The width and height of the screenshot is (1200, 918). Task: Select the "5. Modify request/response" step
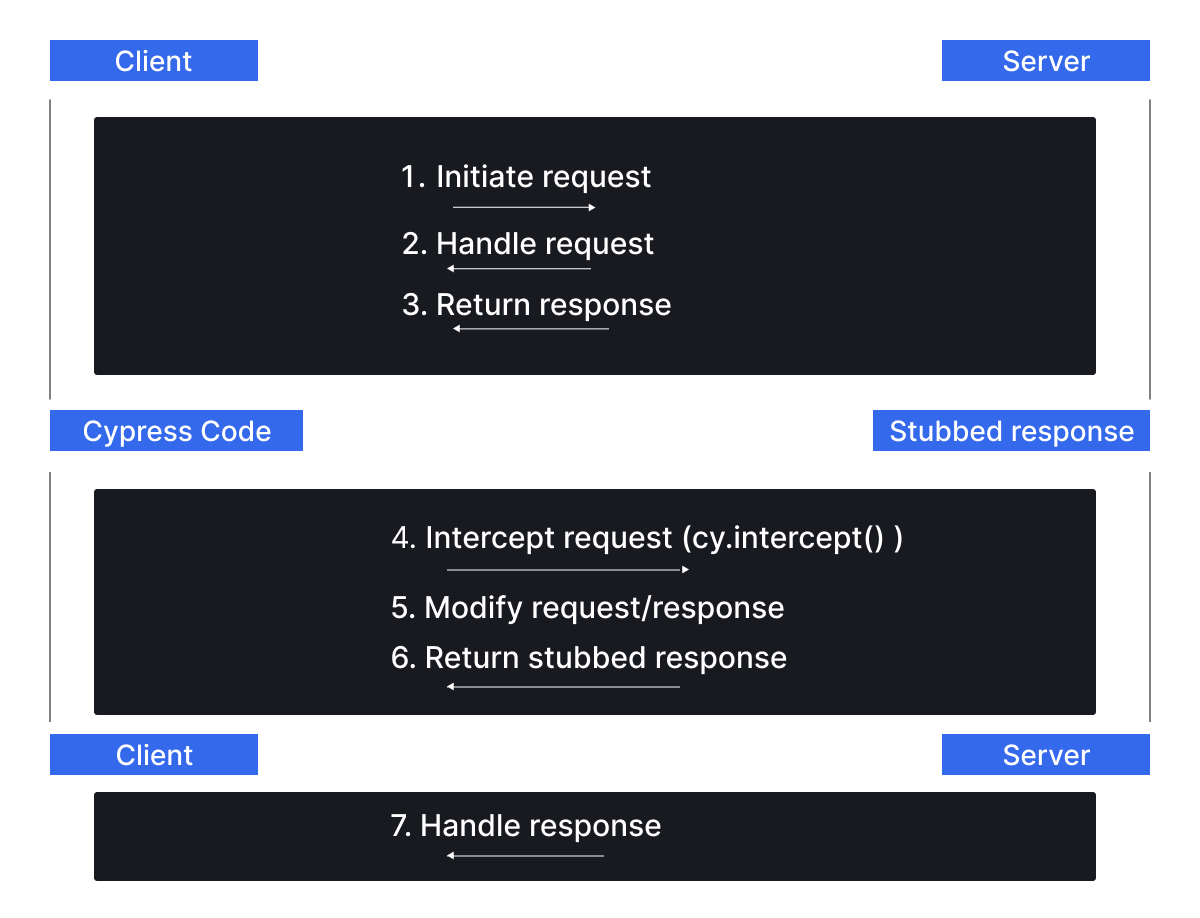point(587,607)
